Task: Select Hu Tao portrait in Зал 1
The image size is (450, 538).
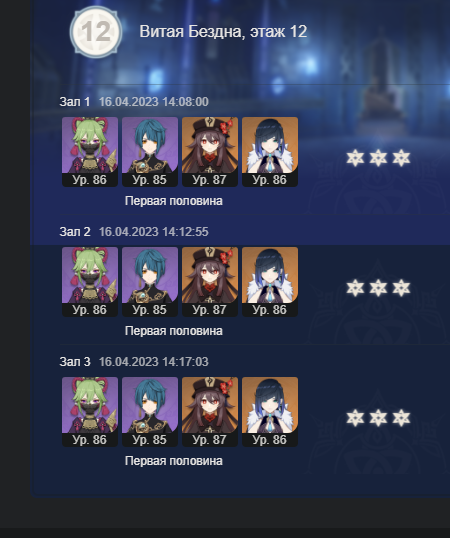Action: 210,152
